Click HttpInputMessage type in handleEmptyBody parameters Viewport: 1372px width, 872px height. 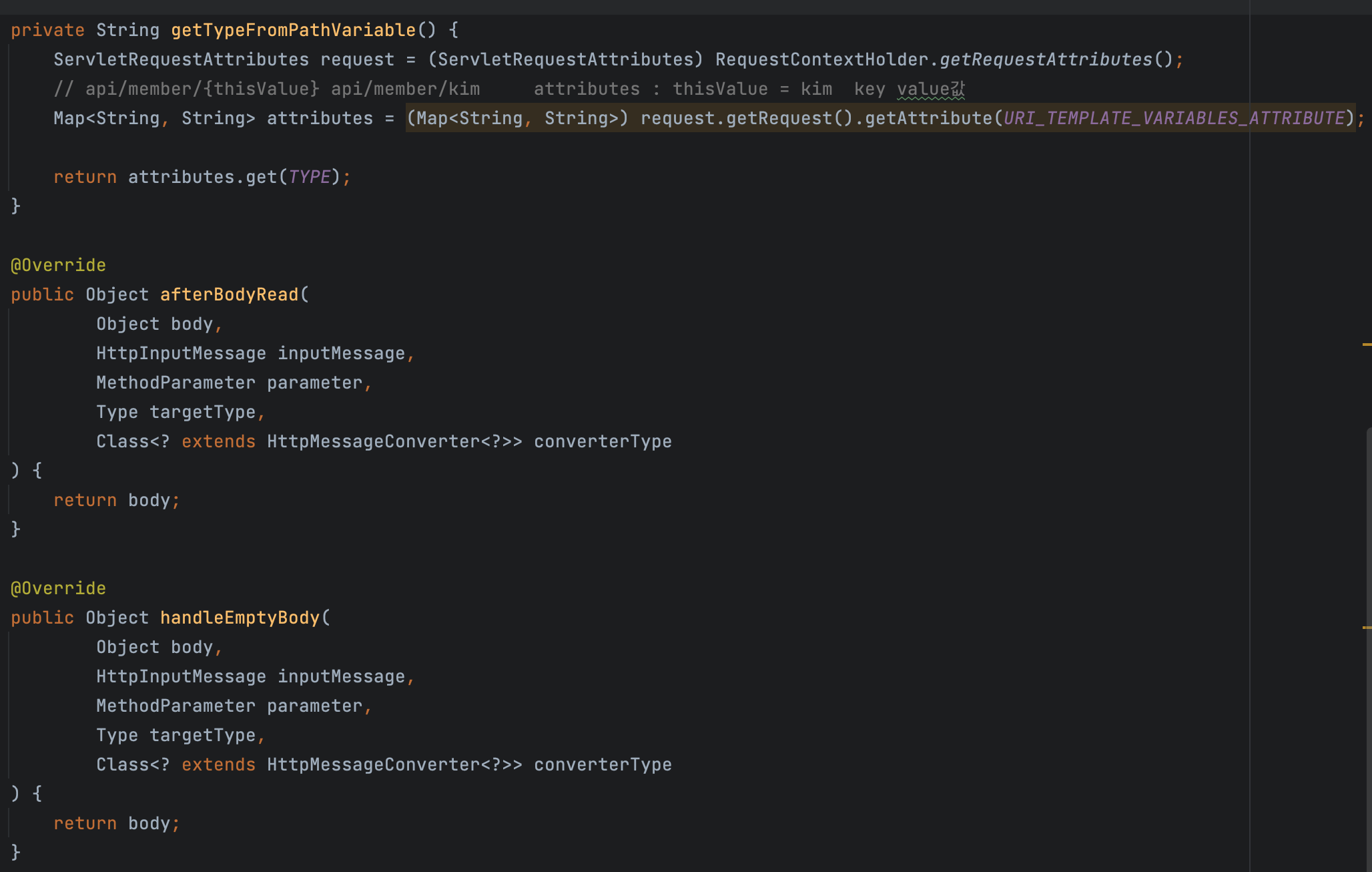click(x=181, y=676)
